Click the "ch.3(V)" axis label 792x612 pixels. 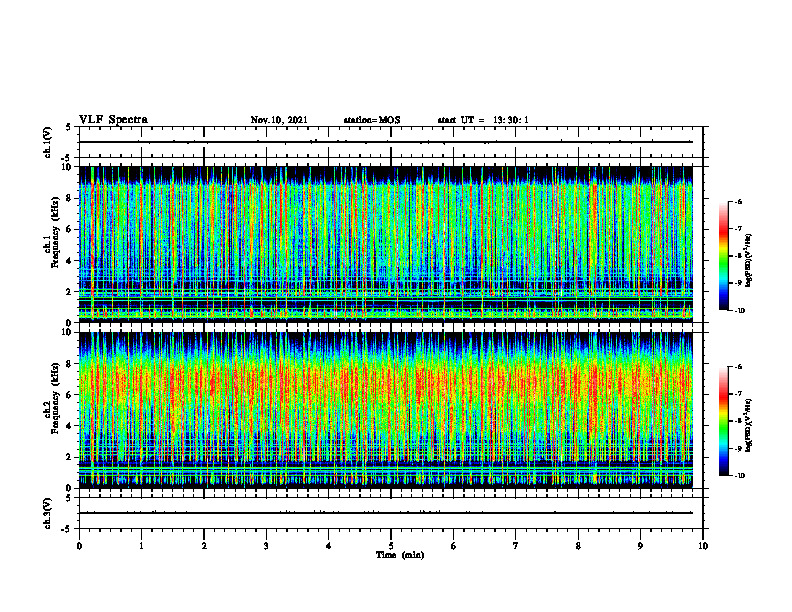[48, 513]
